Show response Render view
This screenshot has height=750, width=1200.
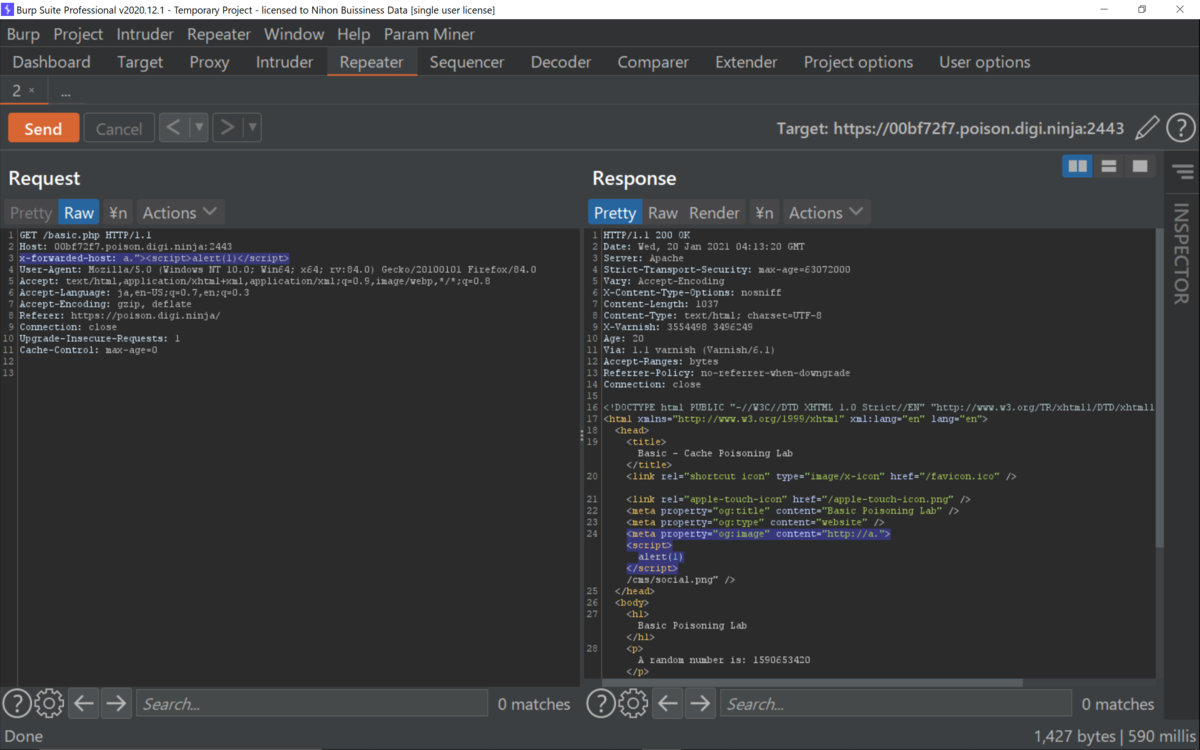(714, 212)
